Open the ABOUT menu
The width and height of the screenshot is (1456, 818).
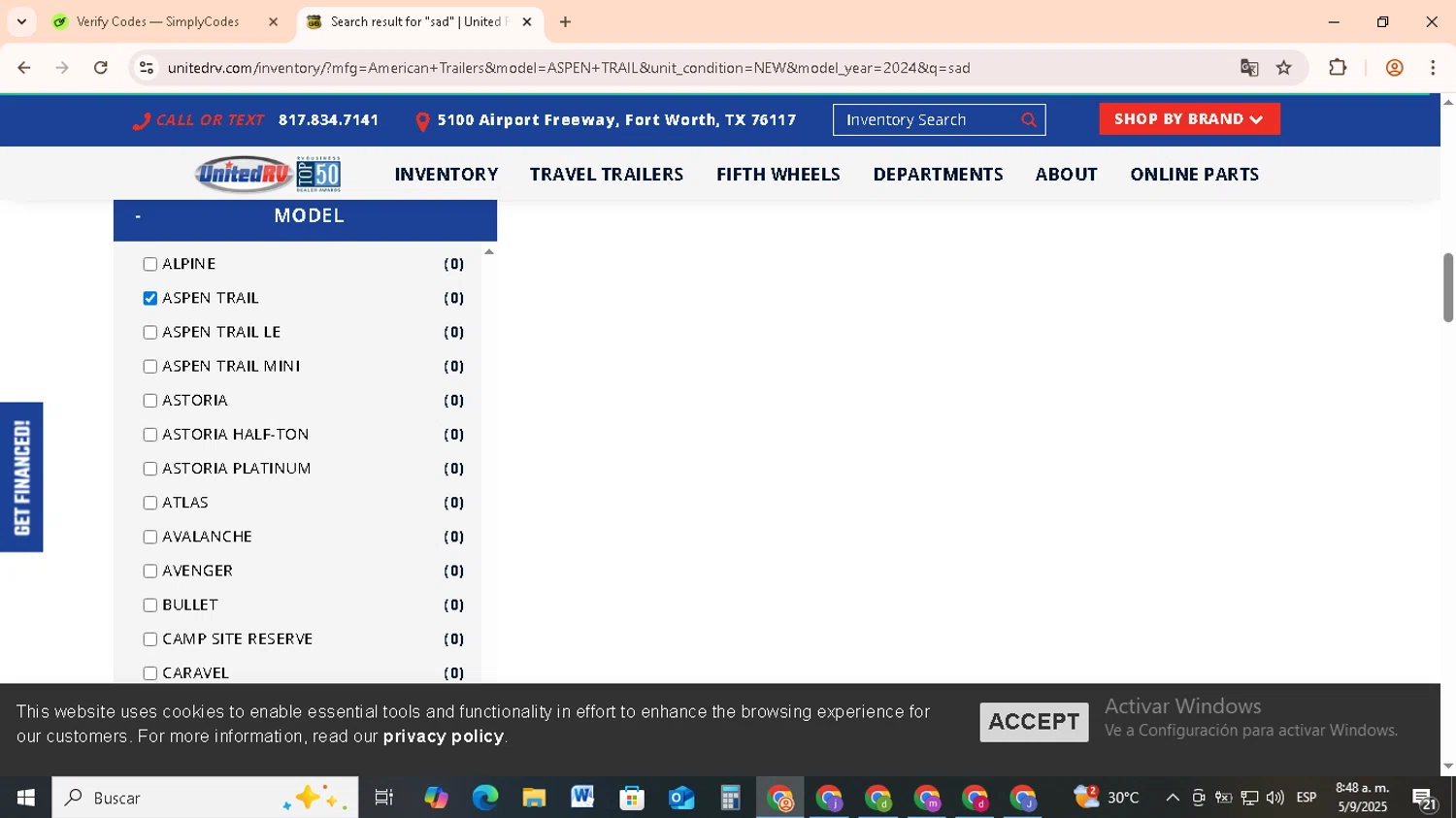tap(1066, 175)
